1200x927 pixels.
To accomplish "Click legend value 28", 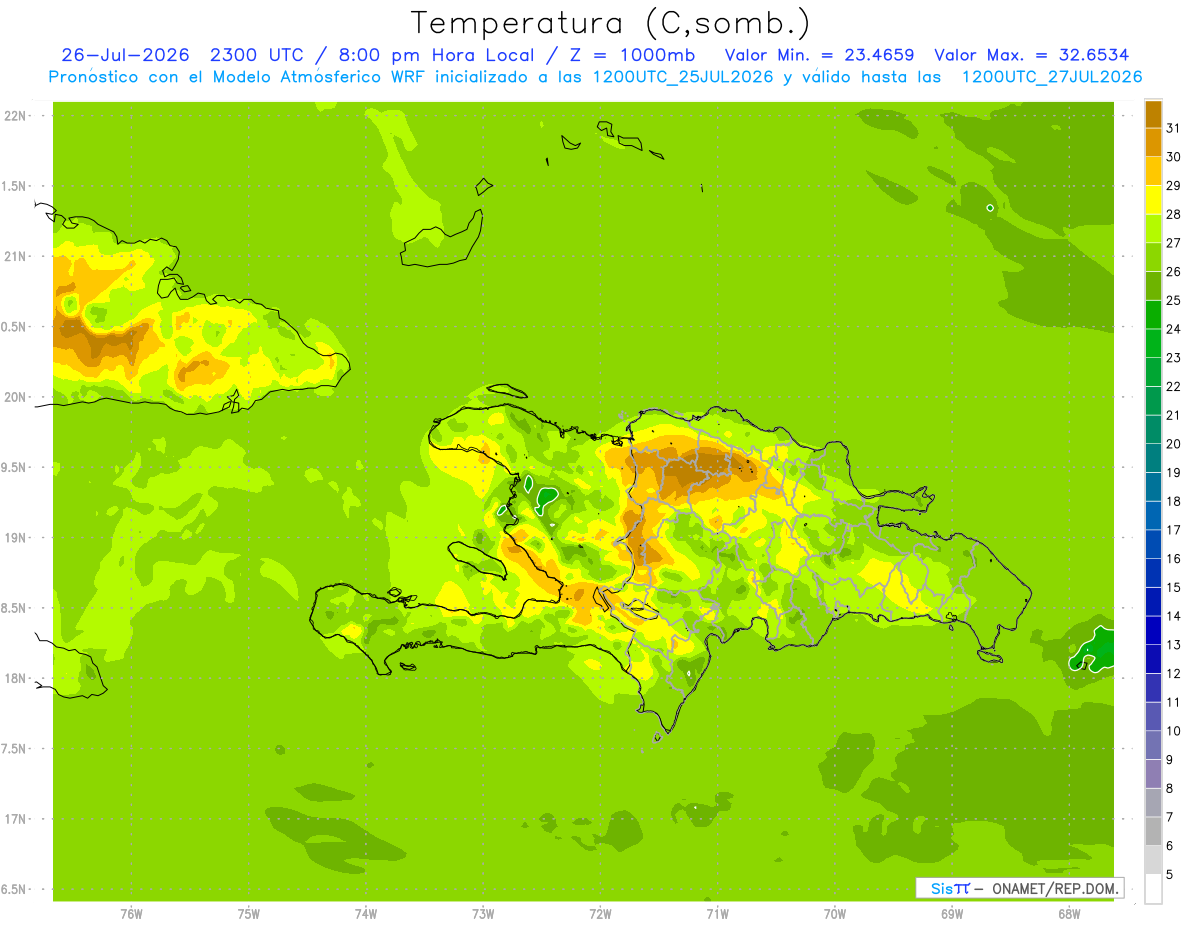I will (x=1173, y=214).
